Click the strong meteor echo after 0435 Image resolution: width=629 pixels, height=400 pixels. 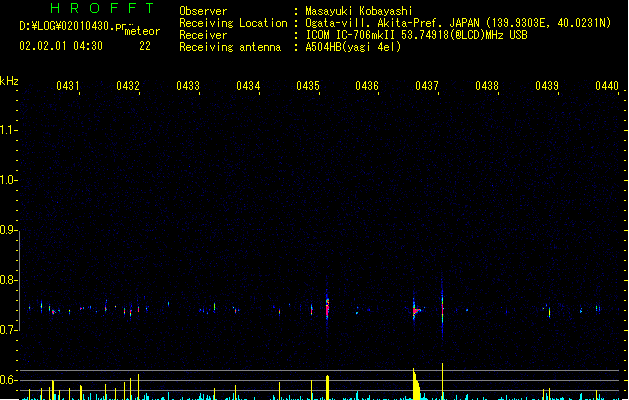pos(327,307)
